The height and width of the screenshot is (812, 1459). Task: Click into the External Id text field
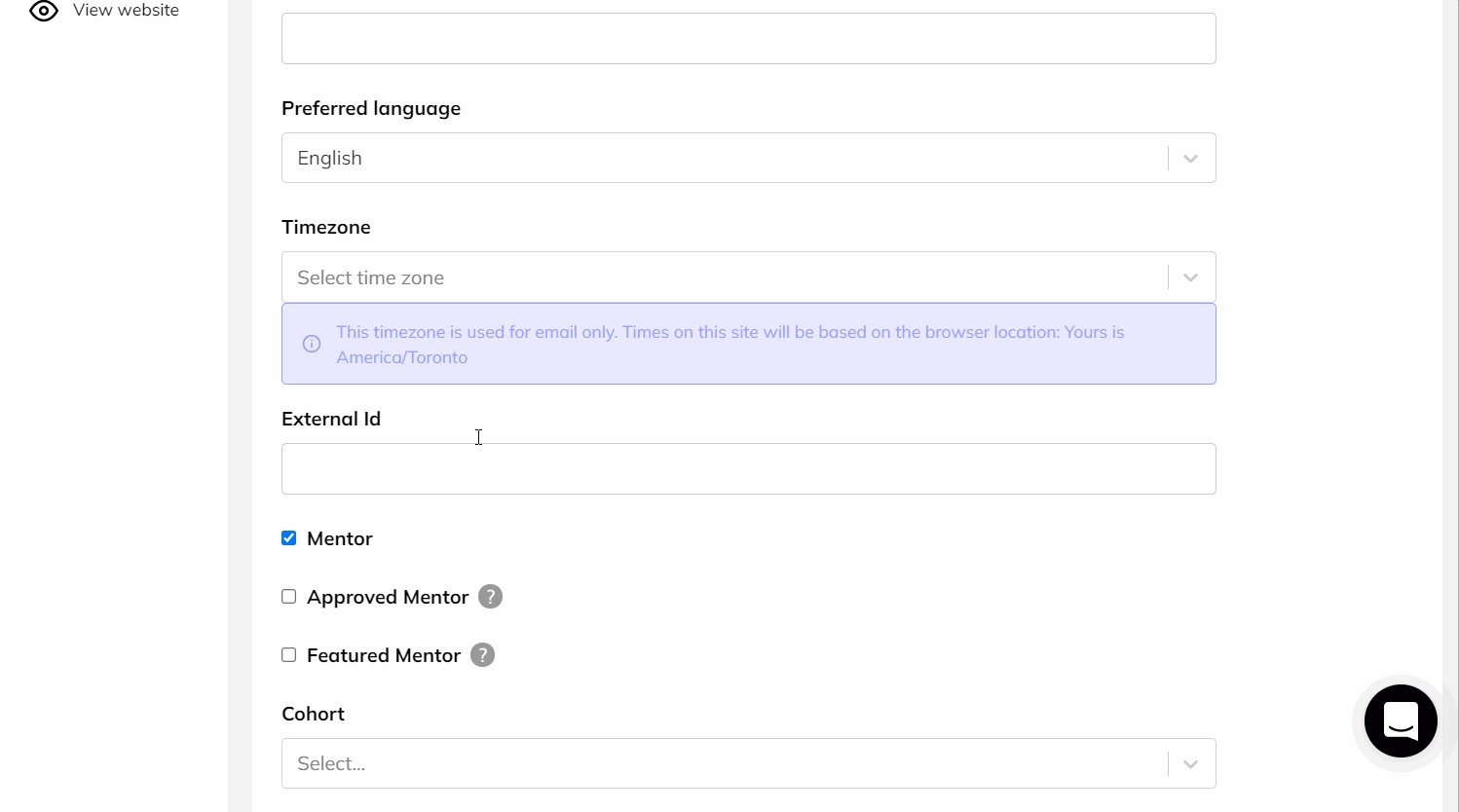coord(748,469)
